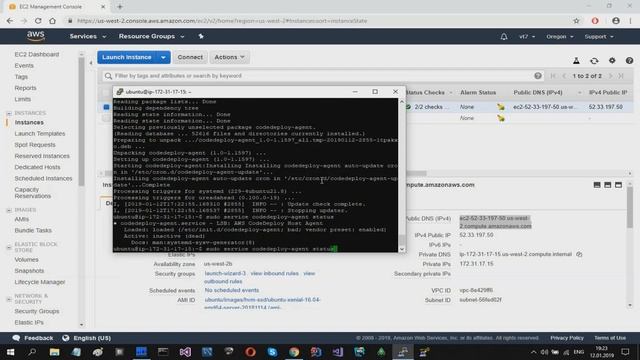Open browser profile avatar

616,21
